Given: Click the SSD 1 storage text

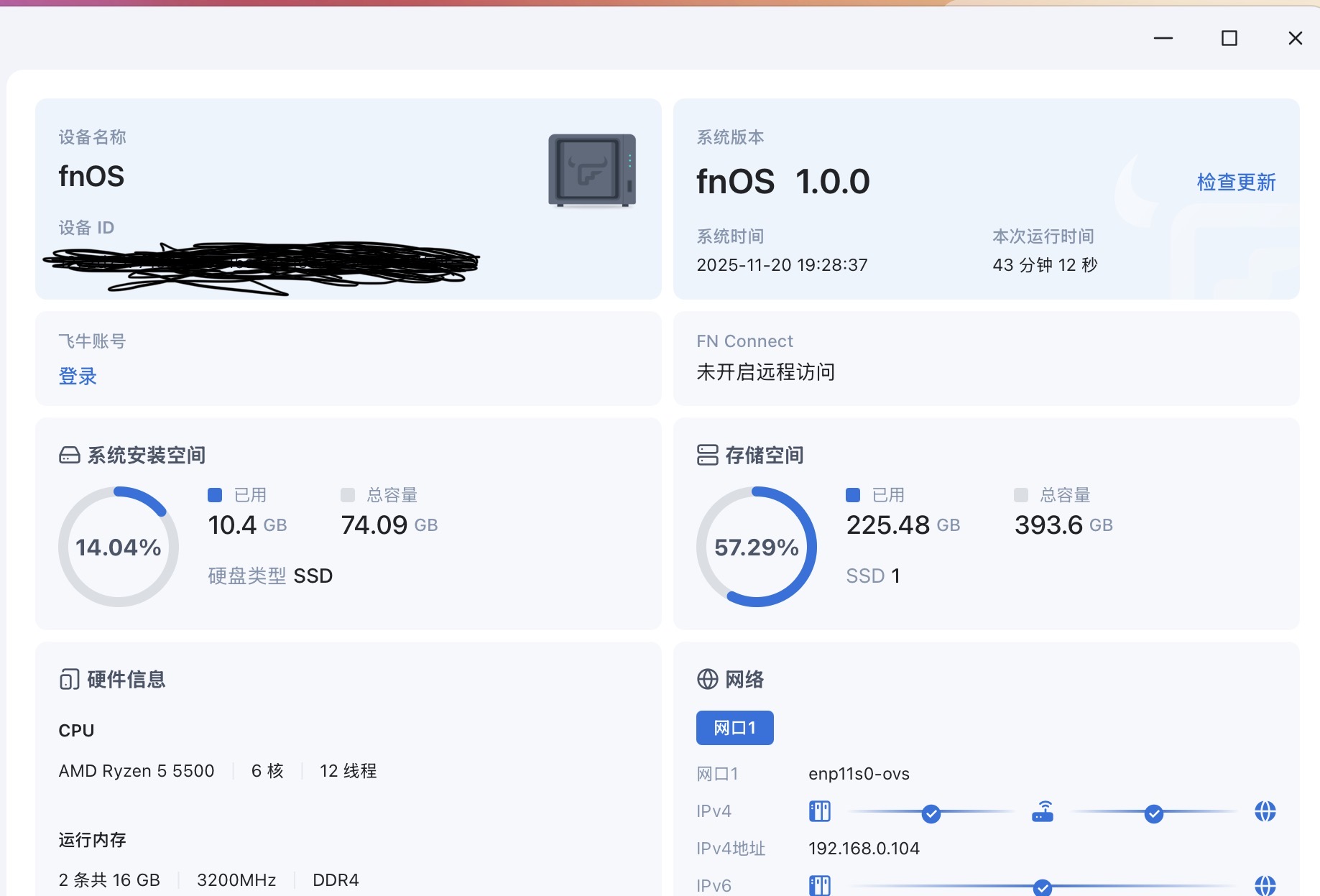Looking at the screenshot, I should (873, 576).
